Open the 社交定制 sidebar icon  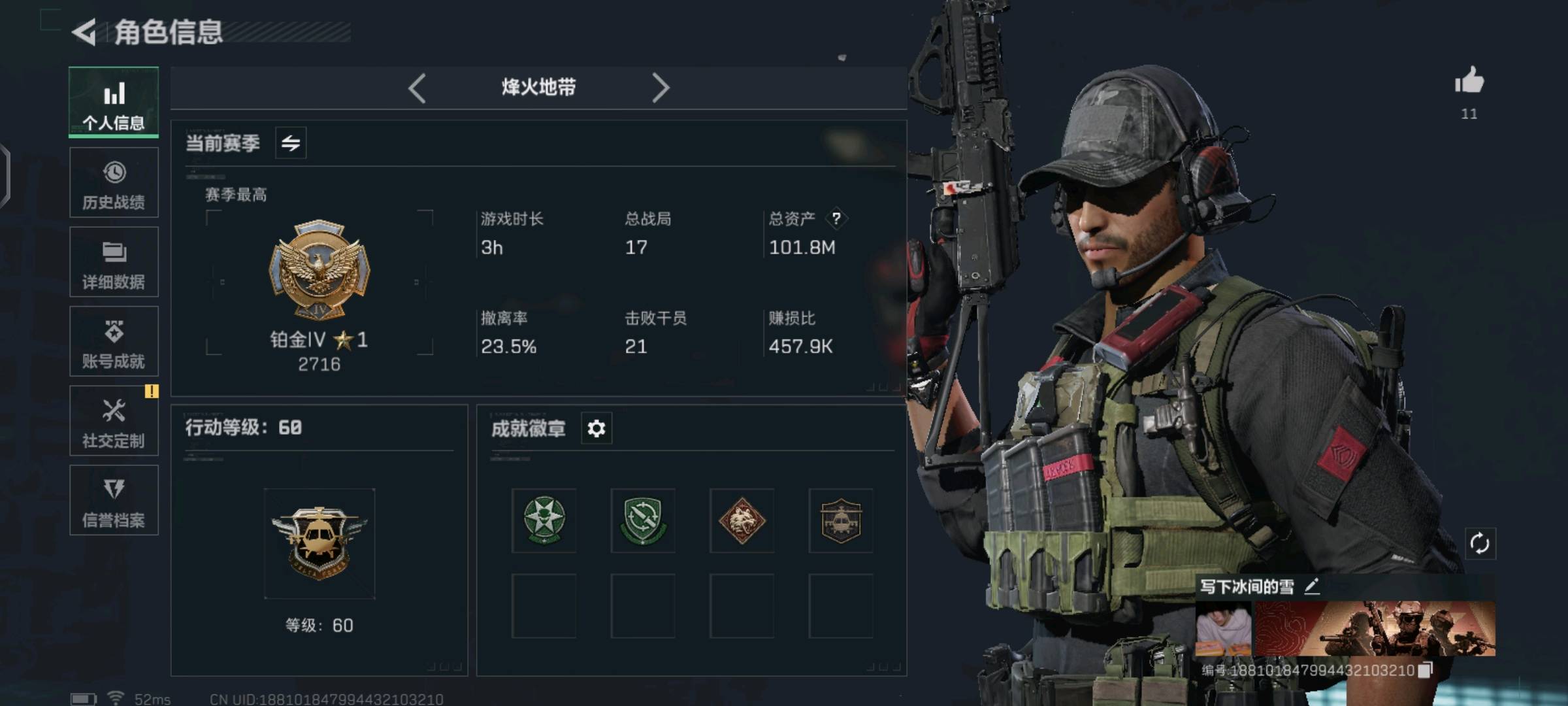(114, 420)
